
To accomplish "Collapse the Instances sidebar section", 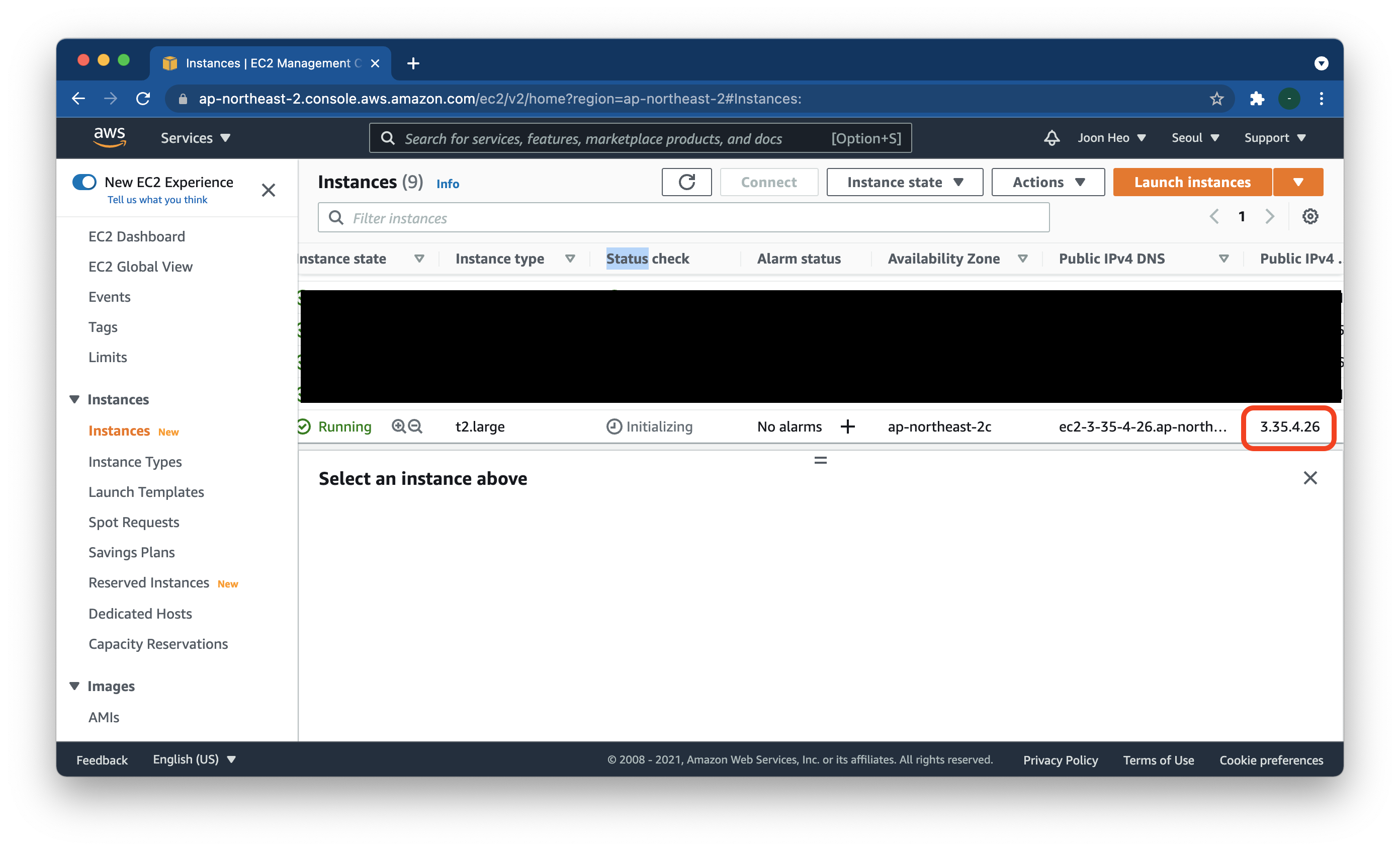I will (x=74, y=399).
